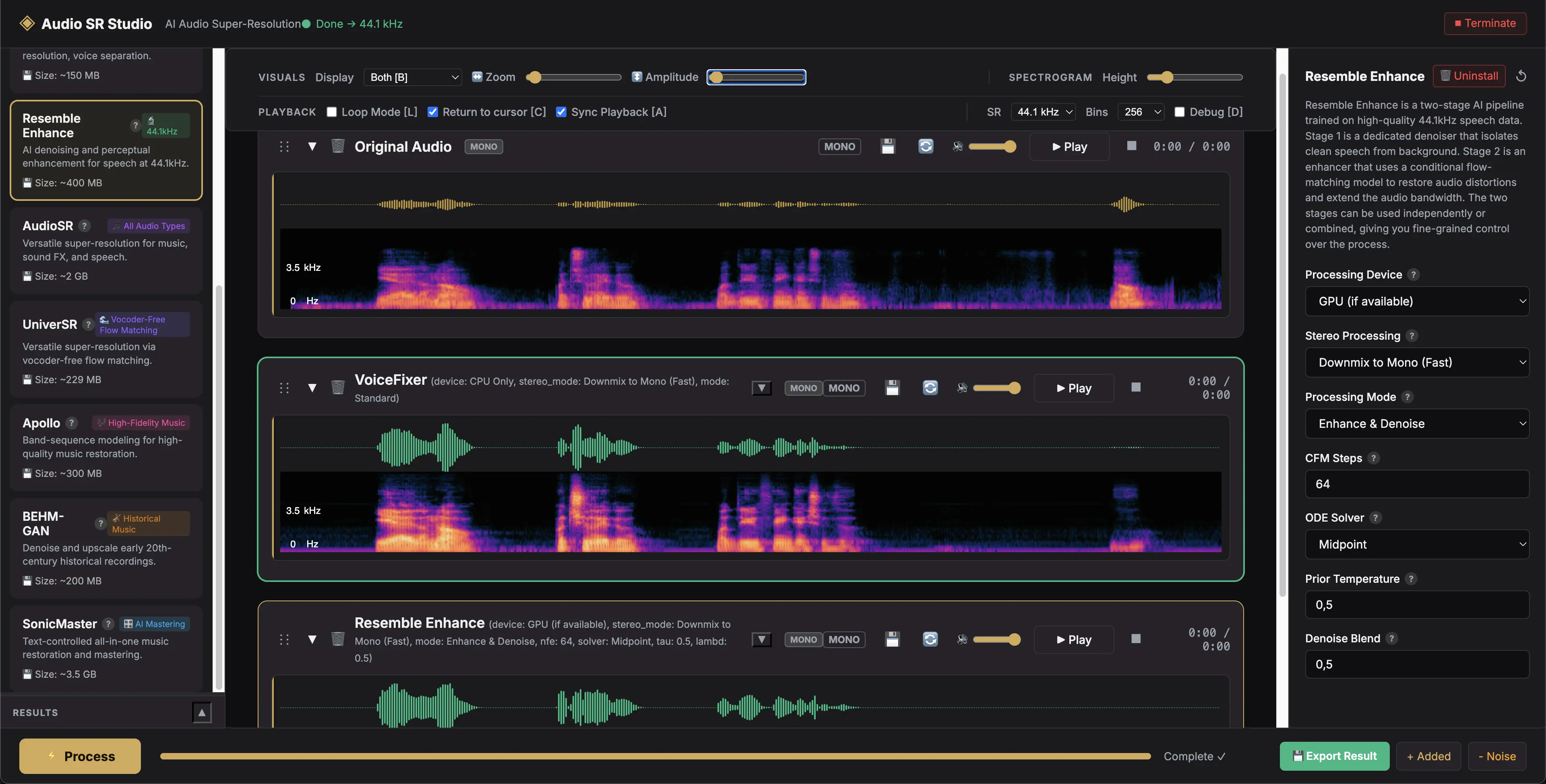This screenshot has height=784, width=1546.
Task: Toggle second MONO button on VoiceFixer track
Action: pyautogui.click(x=844, y=388)
